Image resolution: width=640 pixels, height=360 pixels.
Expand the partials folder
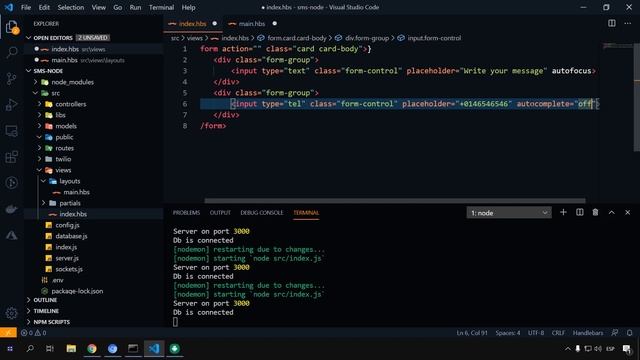(44, 203)
